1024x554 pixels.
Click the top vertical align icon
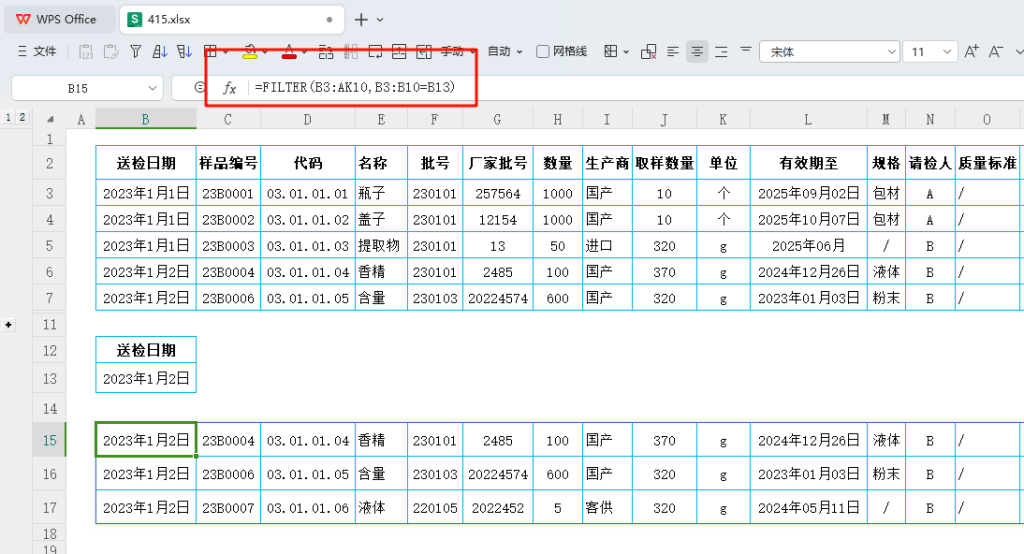tap(745, 50)
